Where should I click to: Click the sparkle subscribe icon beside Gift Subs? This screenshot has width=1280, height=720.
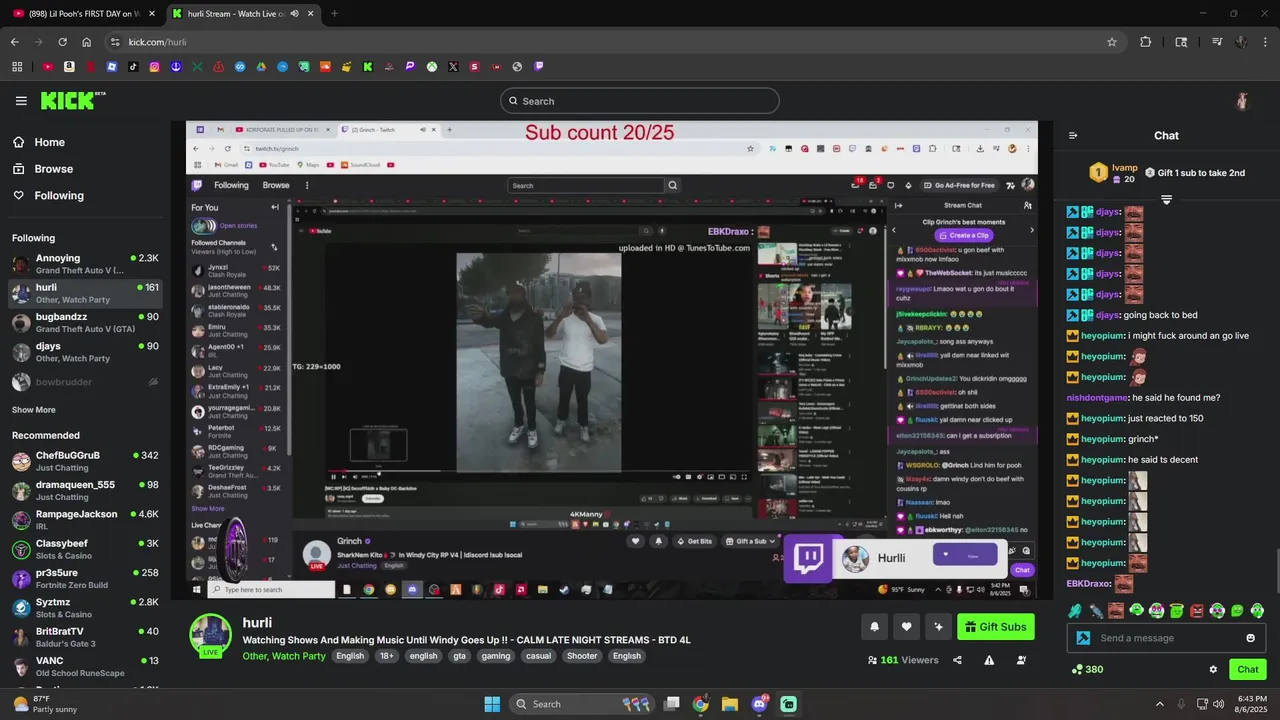[938, 627]
